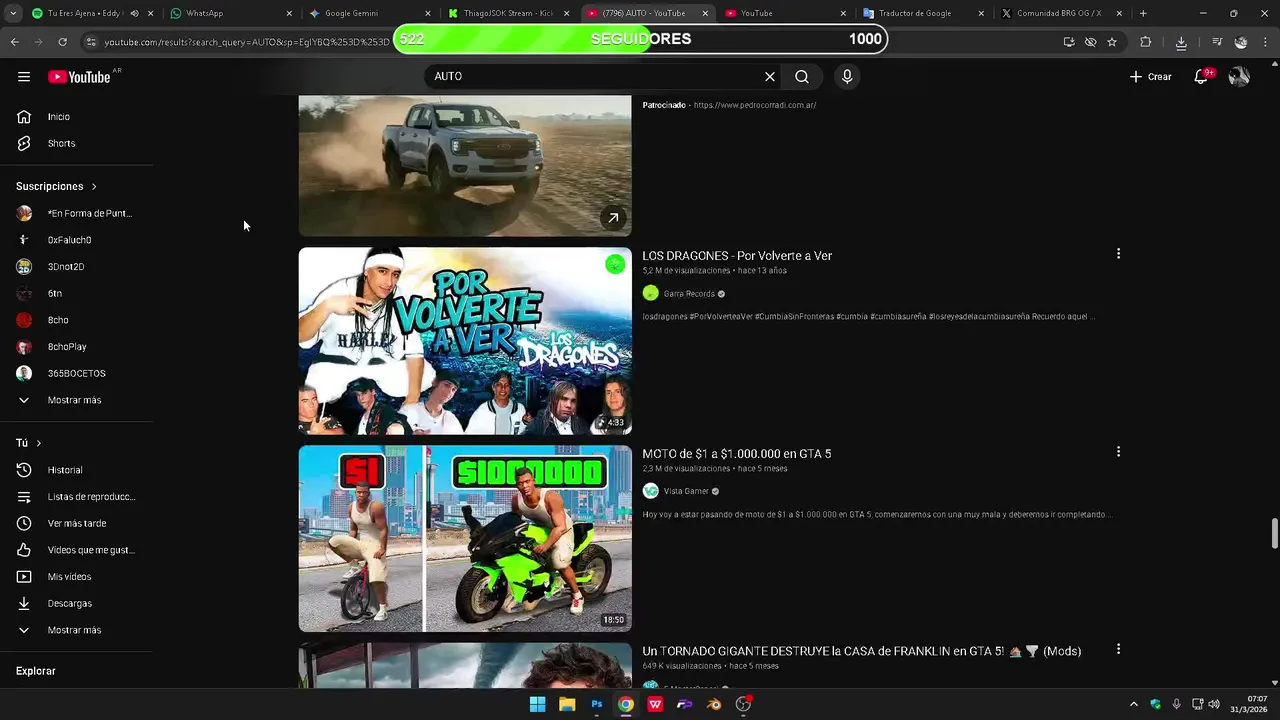Open the MOTO de $1 a $1.000.000 en GTA 5 title
The height and width of the screenshot is (720, 1280).
click(x=737, y=454)
